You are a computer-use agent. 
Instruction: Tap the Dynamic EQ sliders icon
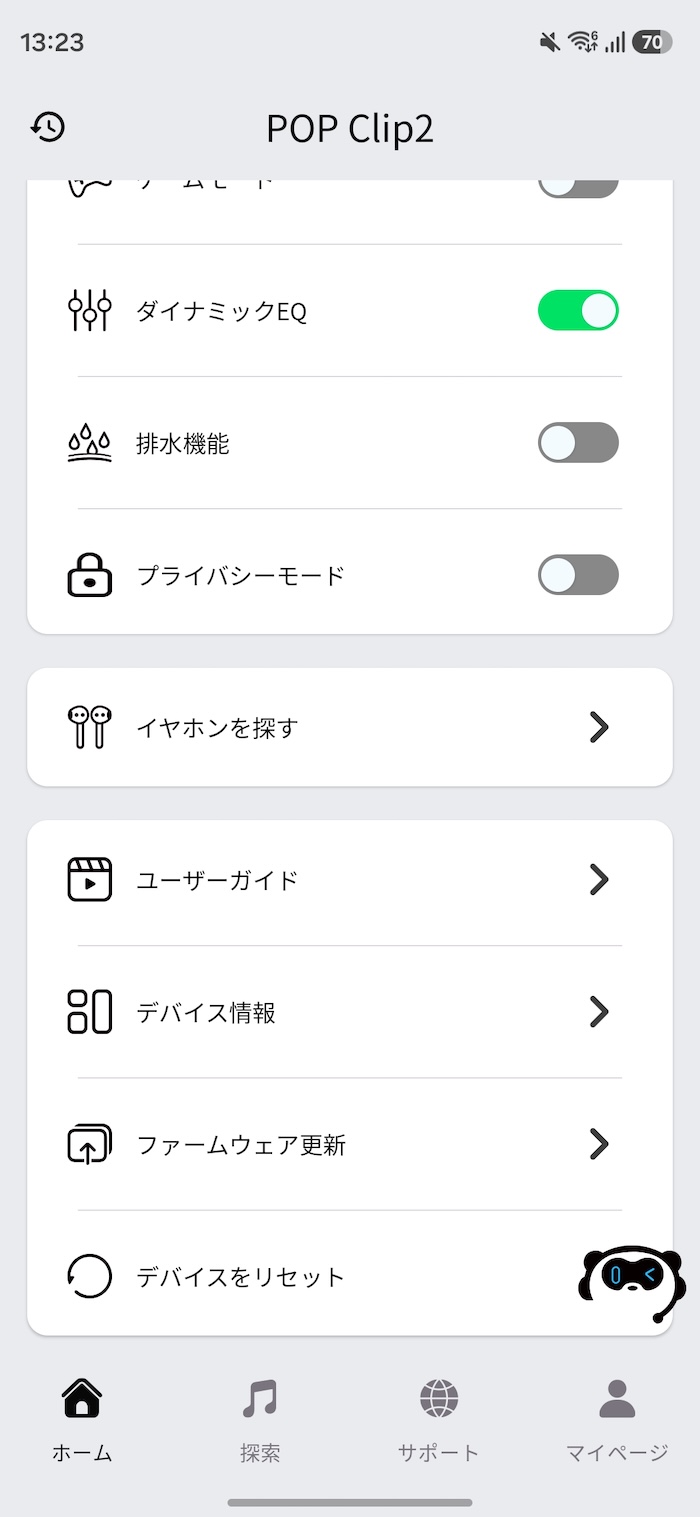pyautogui.click(x=89, y=311)
